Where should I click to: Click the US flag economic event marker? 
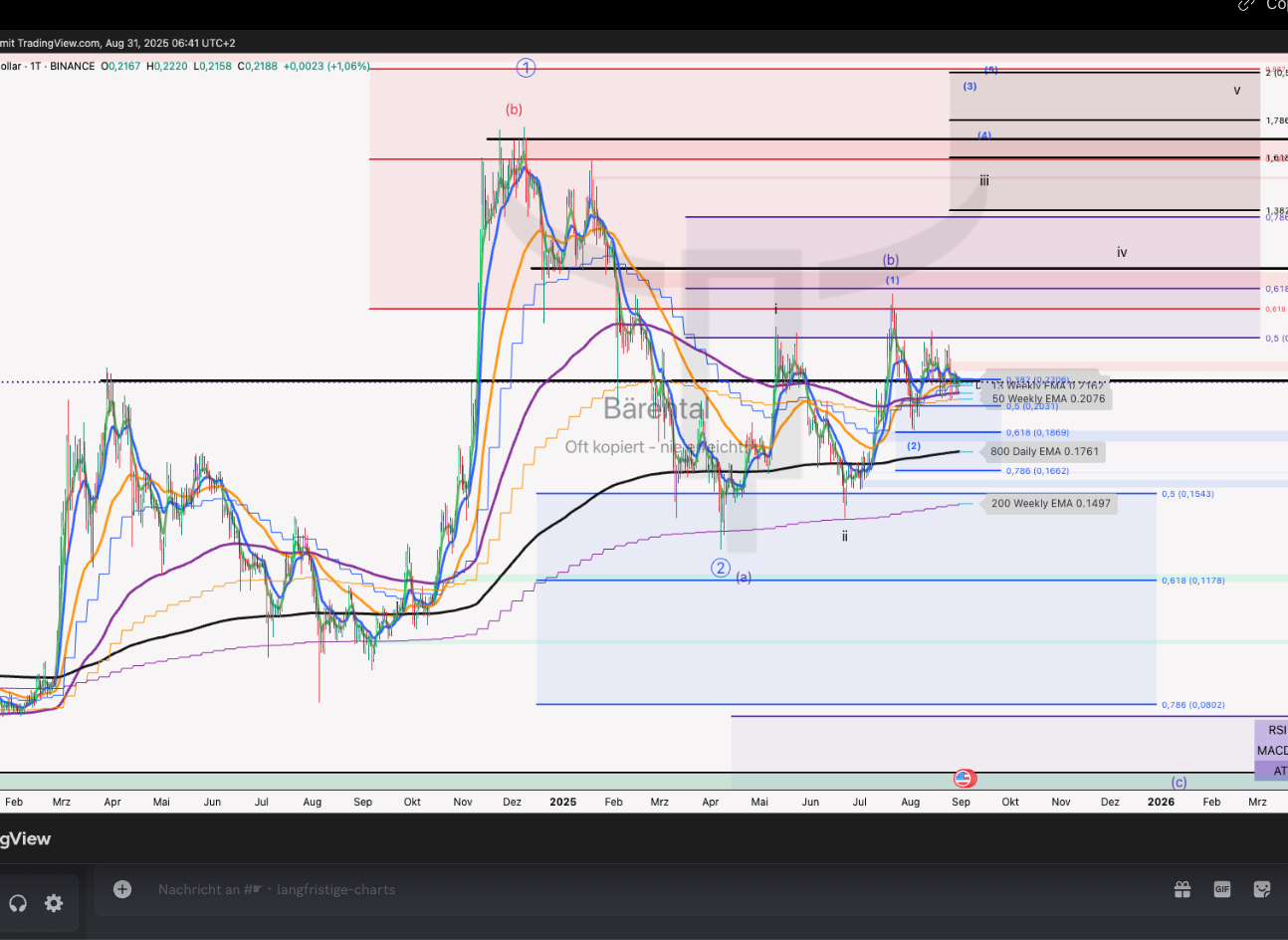pyautogui.click(x=964, y=778)
